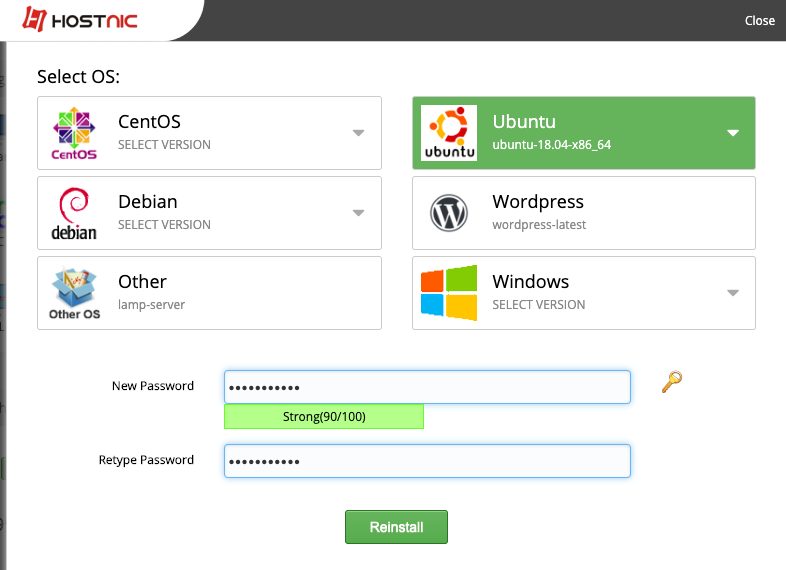Choose the Wordpress title
Screen dimensions: 786x570
click(x=538, y=202)
